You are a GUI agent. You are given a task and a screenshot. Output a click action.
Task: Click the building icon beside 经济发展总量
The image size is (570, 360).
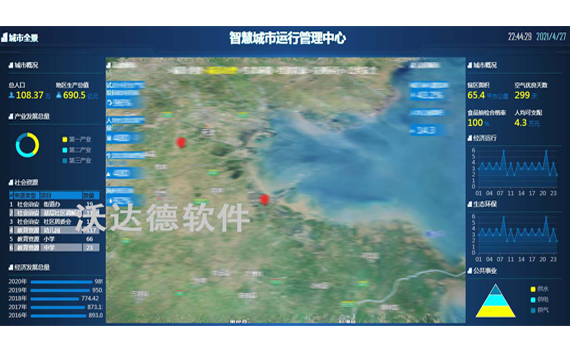click(x=11, y=267)
